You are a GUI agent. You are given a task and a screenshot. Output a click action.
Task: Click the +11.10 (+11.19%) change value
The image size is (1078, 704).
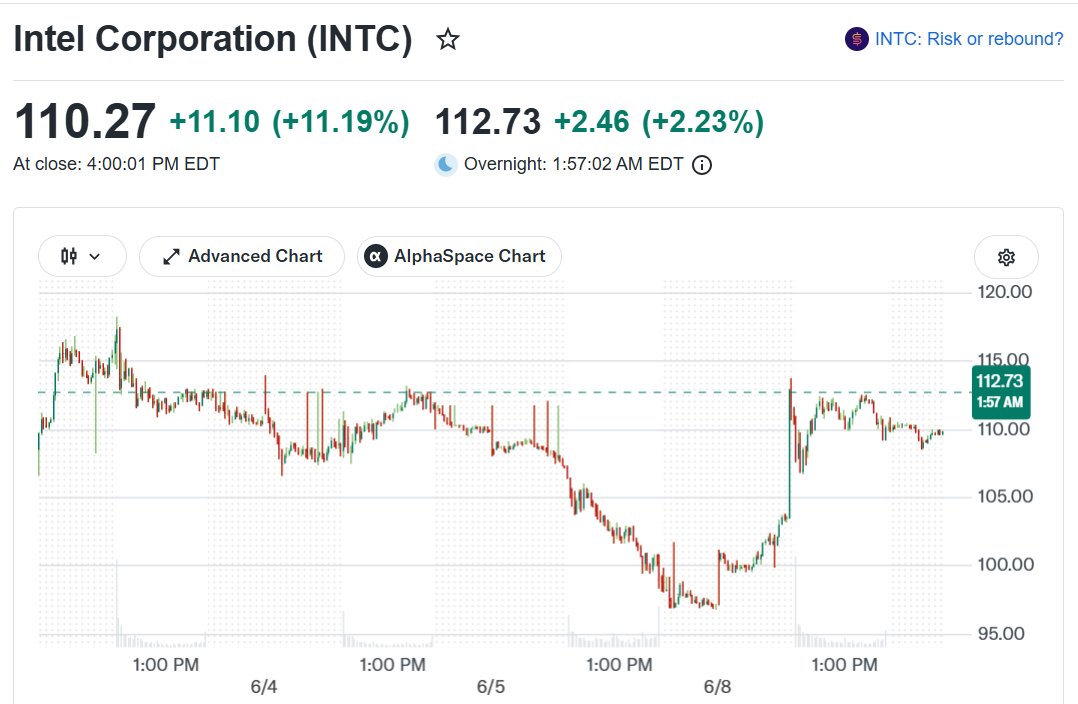point(289,122)
